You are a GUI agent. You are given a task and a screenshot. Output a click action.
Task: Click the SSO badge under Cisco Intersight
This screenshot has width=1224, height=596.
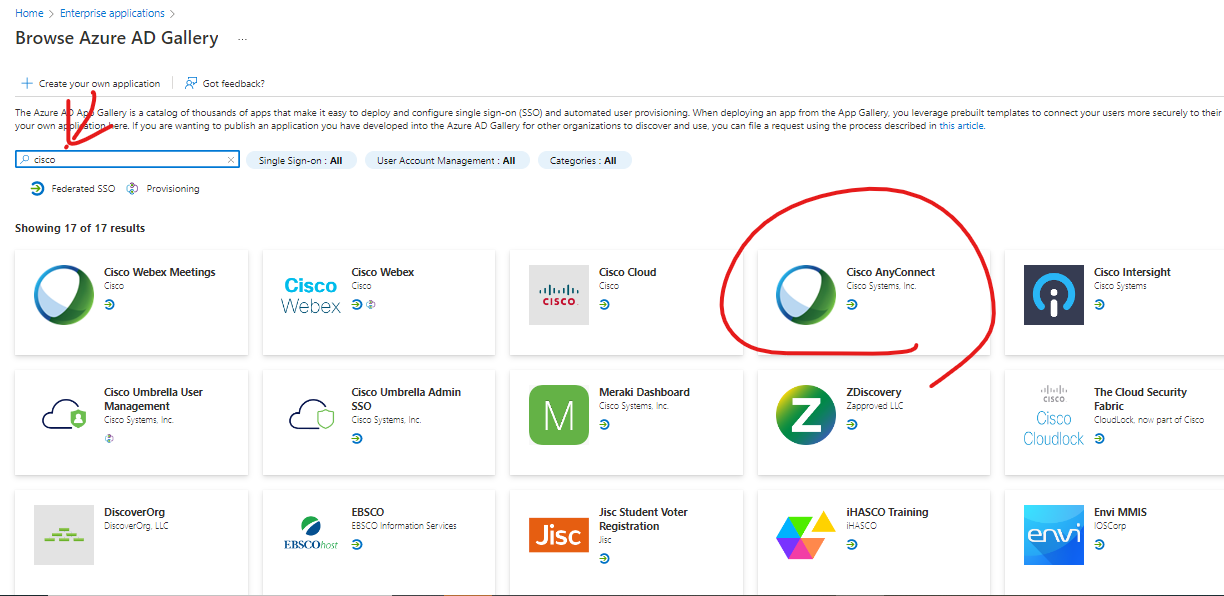point(1099,304)
